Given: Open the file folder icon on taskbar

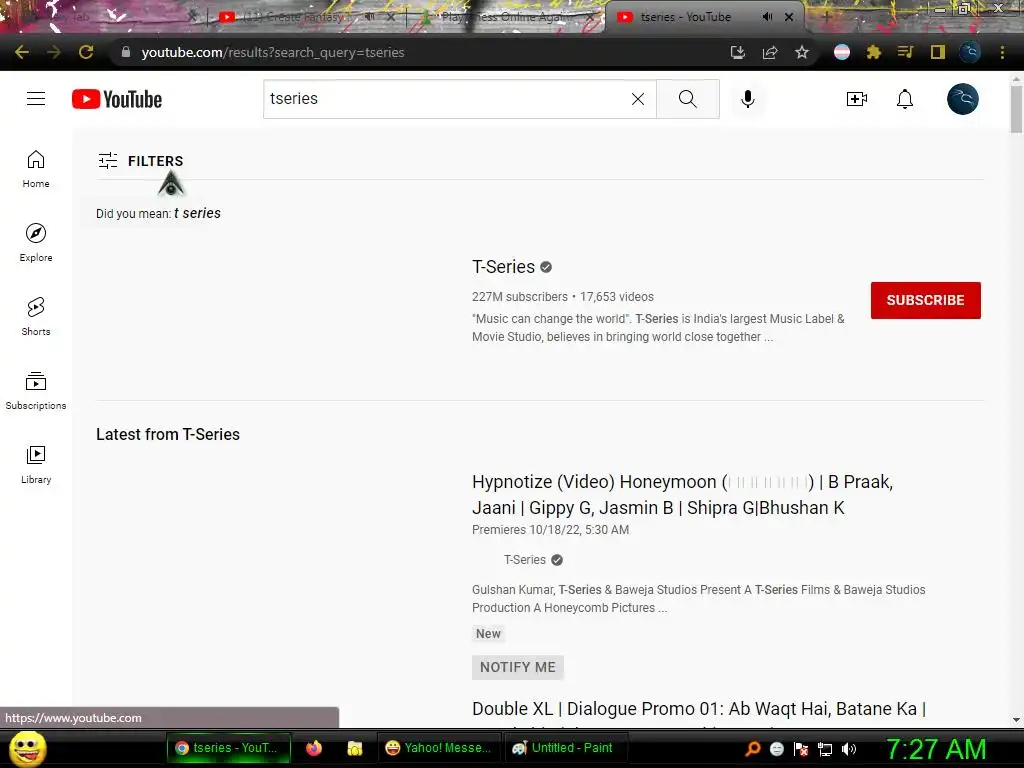Looking at the screenshot, I should click(x=355, y=748).
